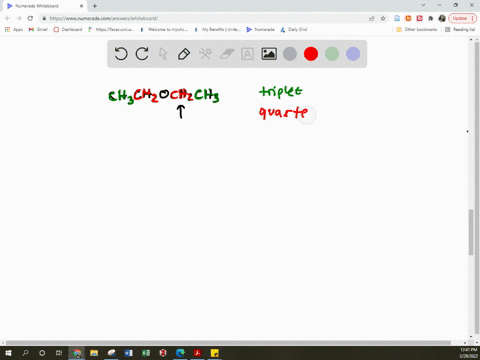Insert an image with picture icon
Viewport: 480px width, 360px height.
click(269, 54)
